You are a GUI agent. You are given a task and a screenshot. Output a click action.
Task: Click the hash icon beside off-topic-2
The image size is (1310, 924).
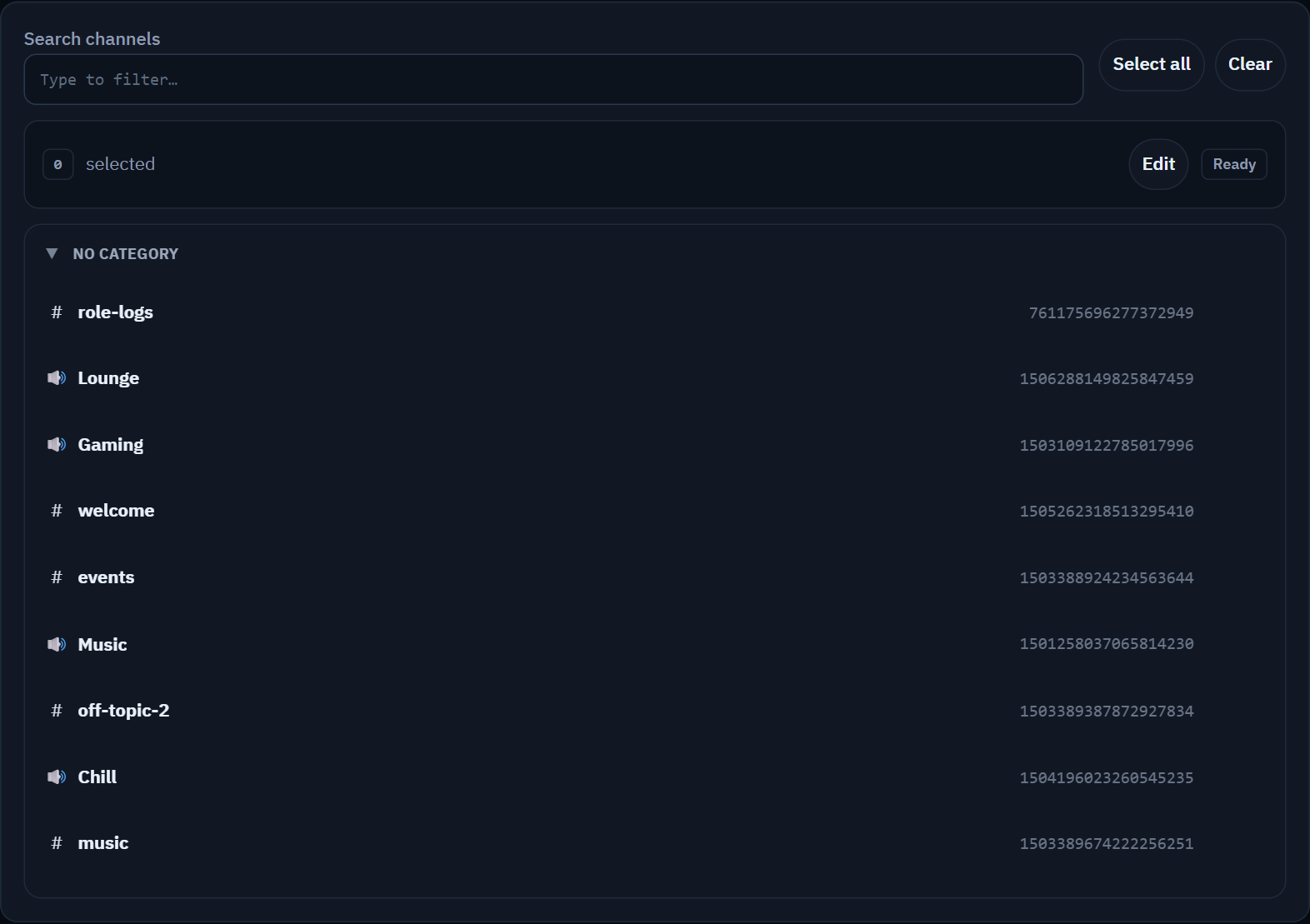tap(57, 711)
